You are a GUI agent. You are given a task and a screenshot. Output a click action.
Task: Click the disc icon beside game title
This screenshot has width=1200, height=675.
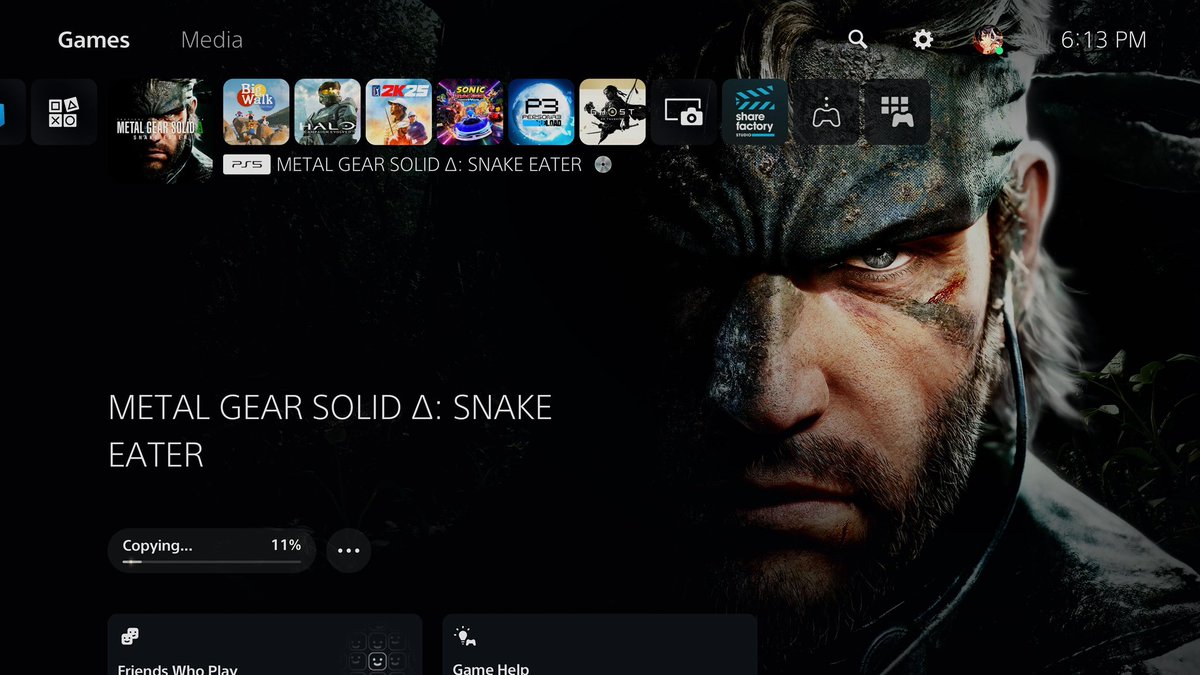coord(603,165)
